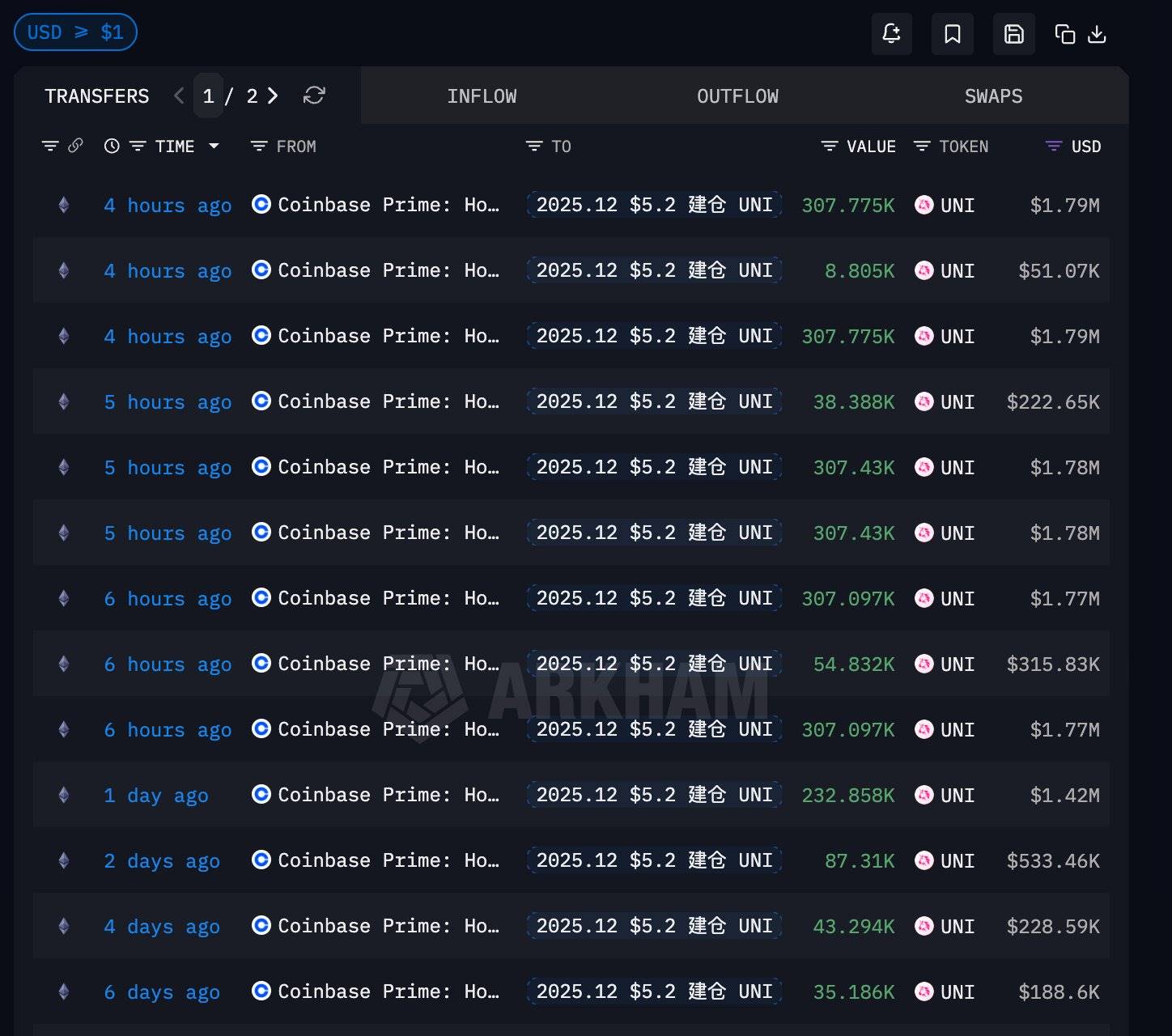
Task: Save the current filter with the disk icon
Action: [1013, 34]
